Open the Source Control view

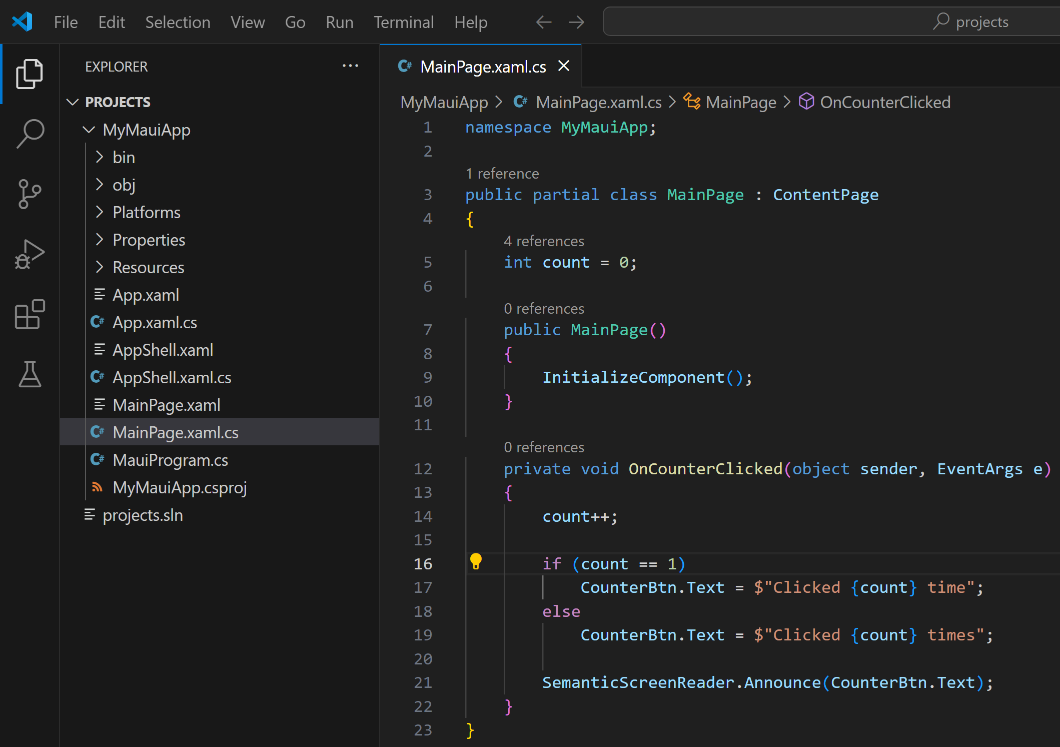(x=29, y=195)
